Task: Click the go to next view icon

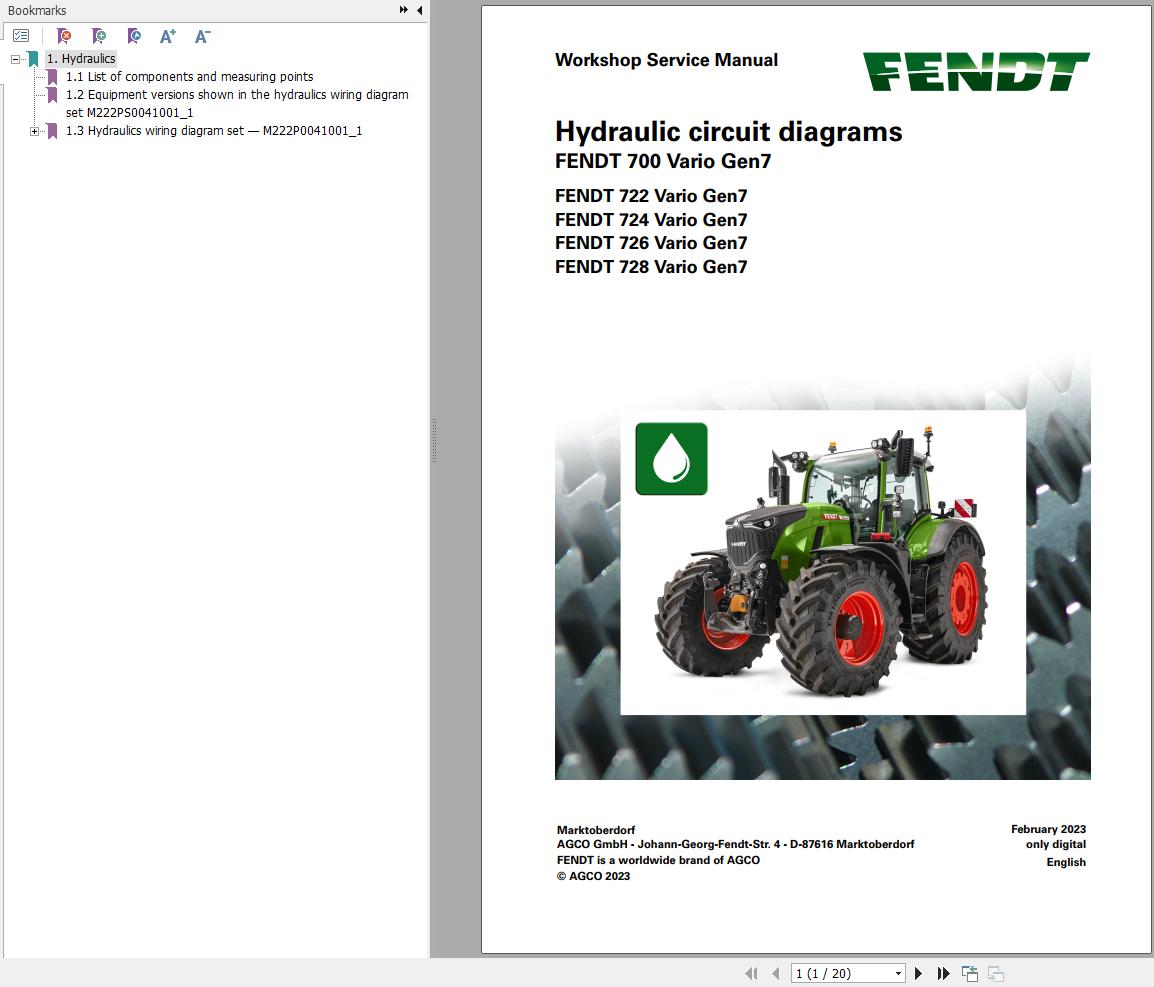Action: [x=996, y=973]
